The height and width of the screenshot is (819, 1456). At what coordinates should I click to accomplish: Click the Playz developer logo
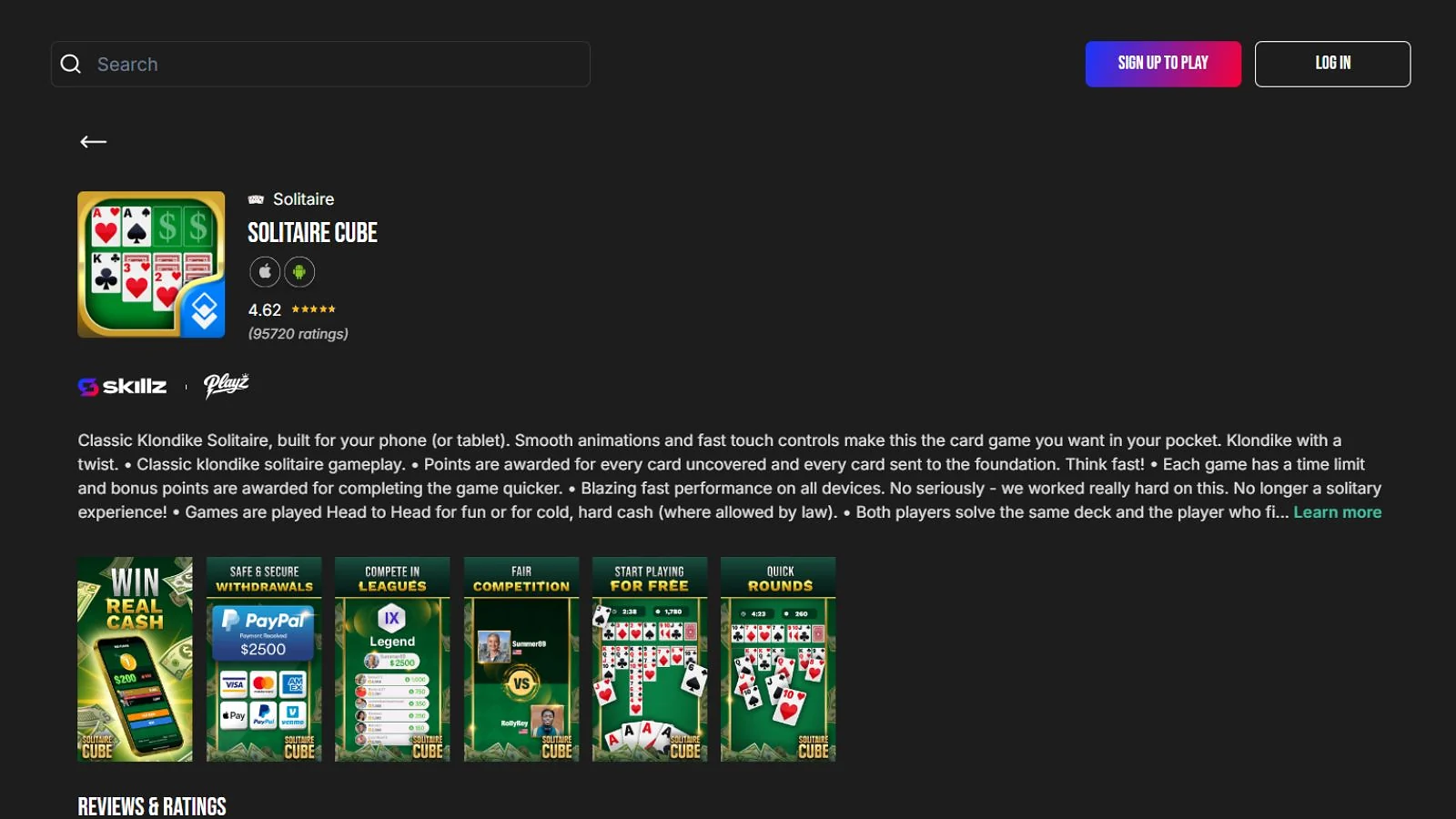click(x=227, y=386)
